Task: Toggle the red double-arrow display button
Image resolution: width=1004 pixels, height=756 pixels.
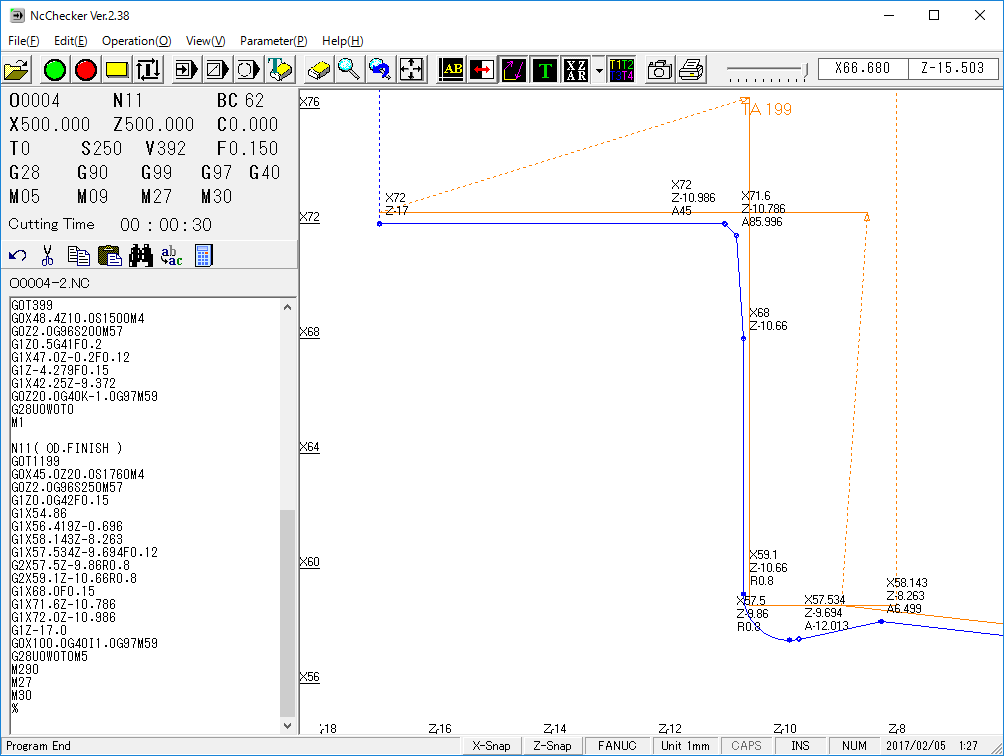Action: click(483, 69)
